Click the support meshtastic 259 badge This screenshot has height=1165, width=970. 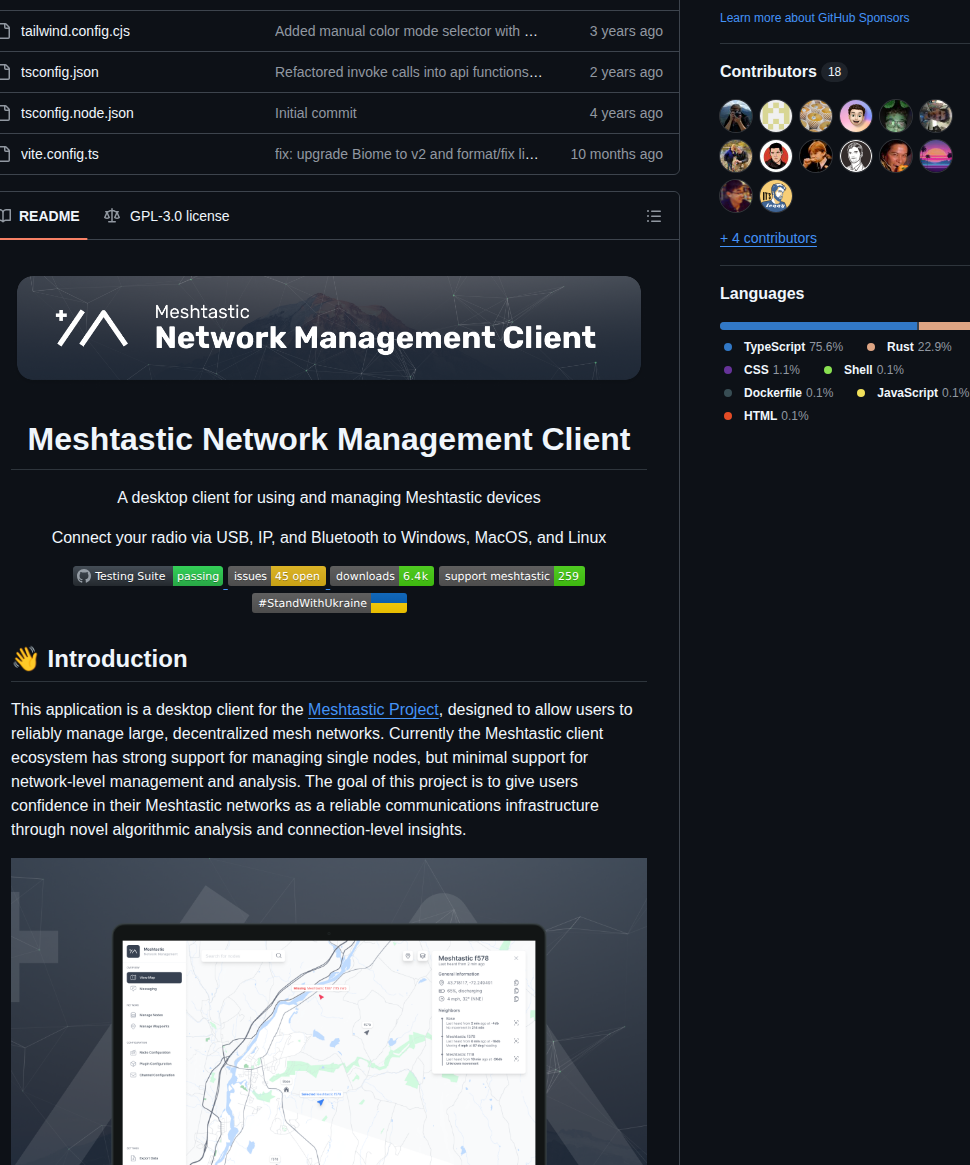pos(512,576)
